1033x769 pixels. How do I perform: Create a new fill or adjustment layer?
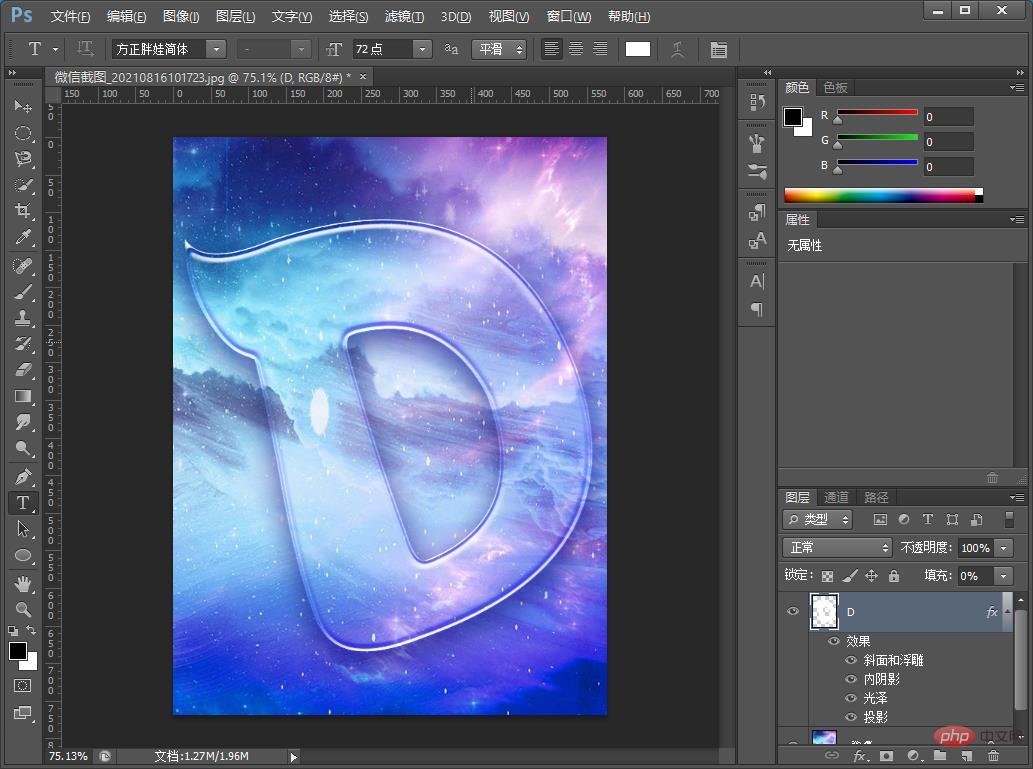913,756
